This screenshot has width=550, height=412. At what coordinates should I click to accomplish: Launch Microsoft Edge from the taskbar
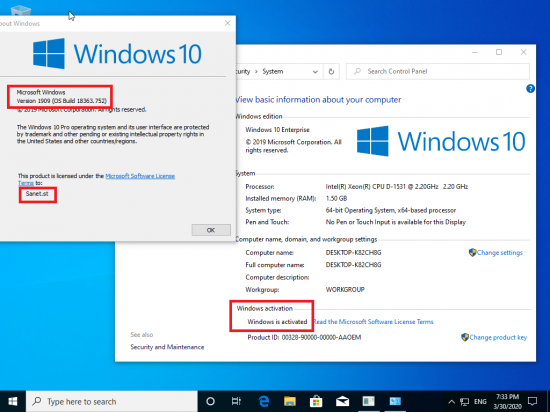(263, 401)
